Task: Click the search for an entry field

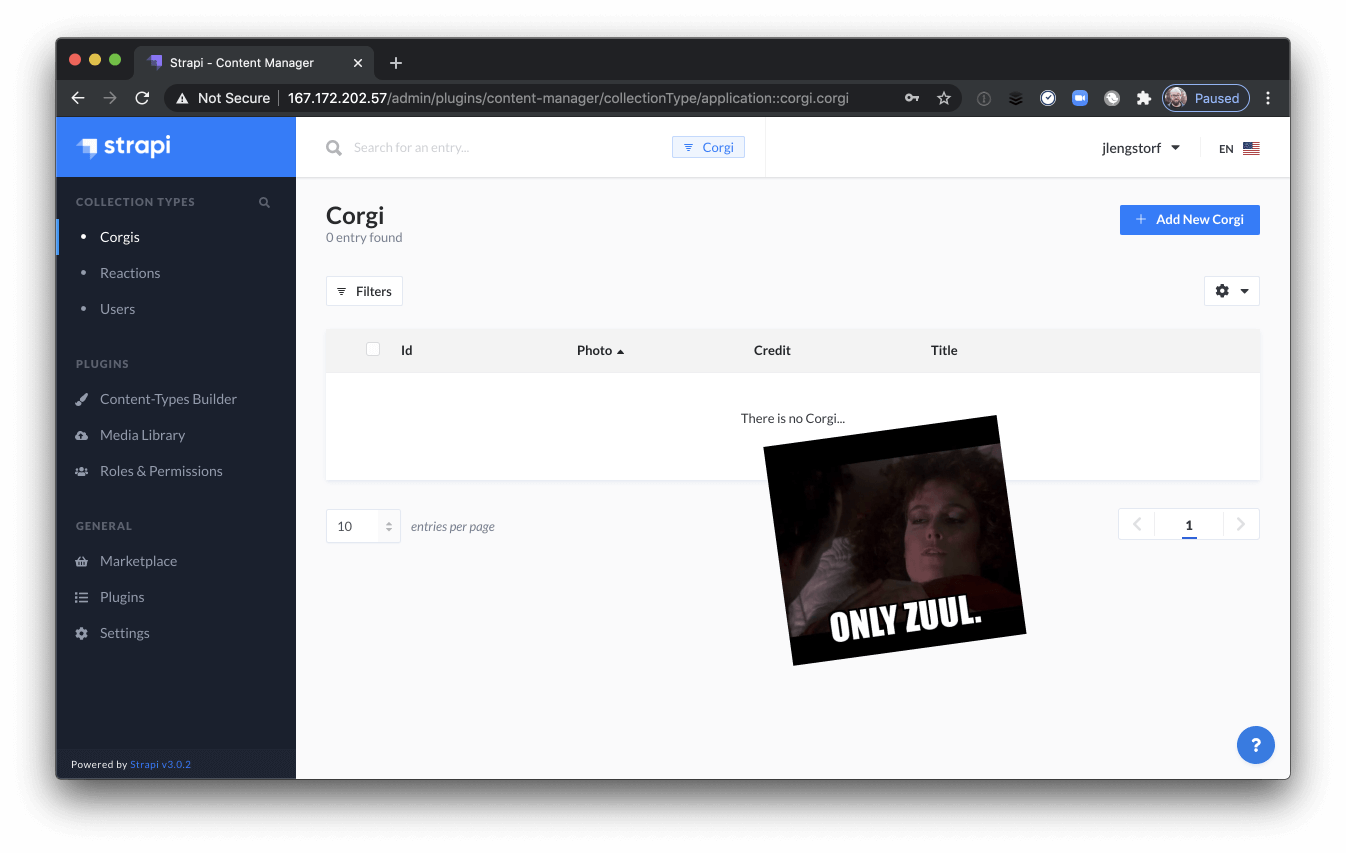Action: tap(500, 148)
